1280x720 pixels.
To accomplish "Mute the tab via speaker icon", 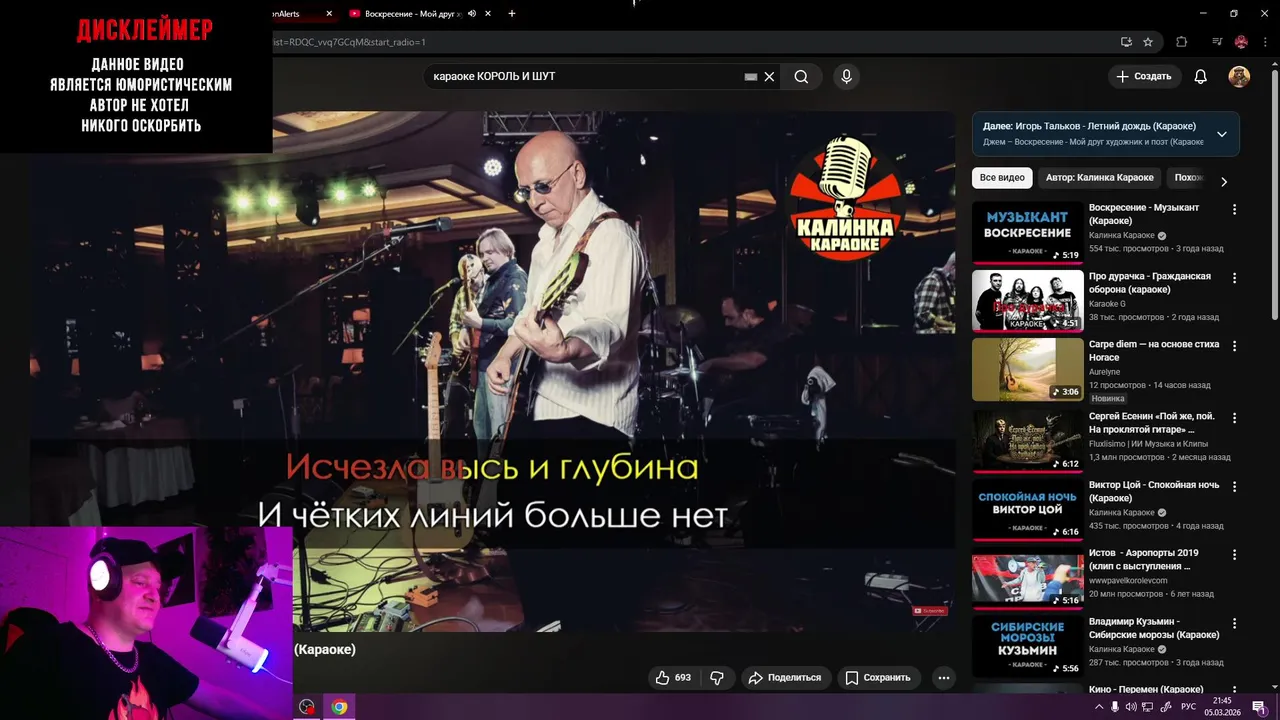I will point(472,14).
